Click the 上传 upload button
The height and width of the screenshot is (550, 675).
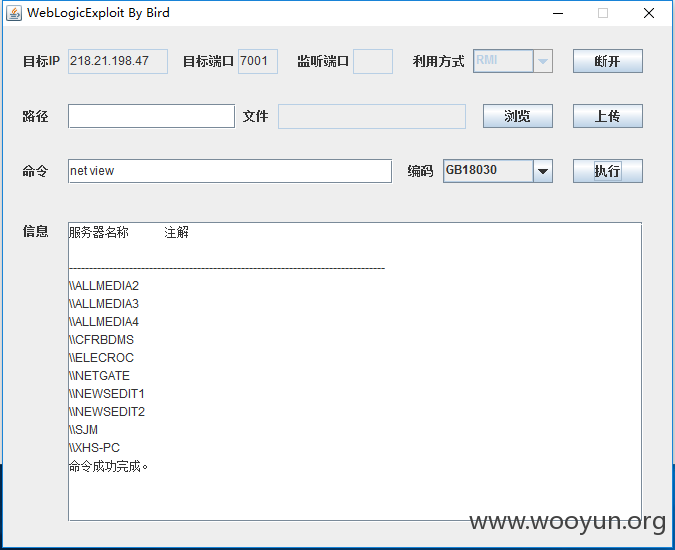pos(607,116)
